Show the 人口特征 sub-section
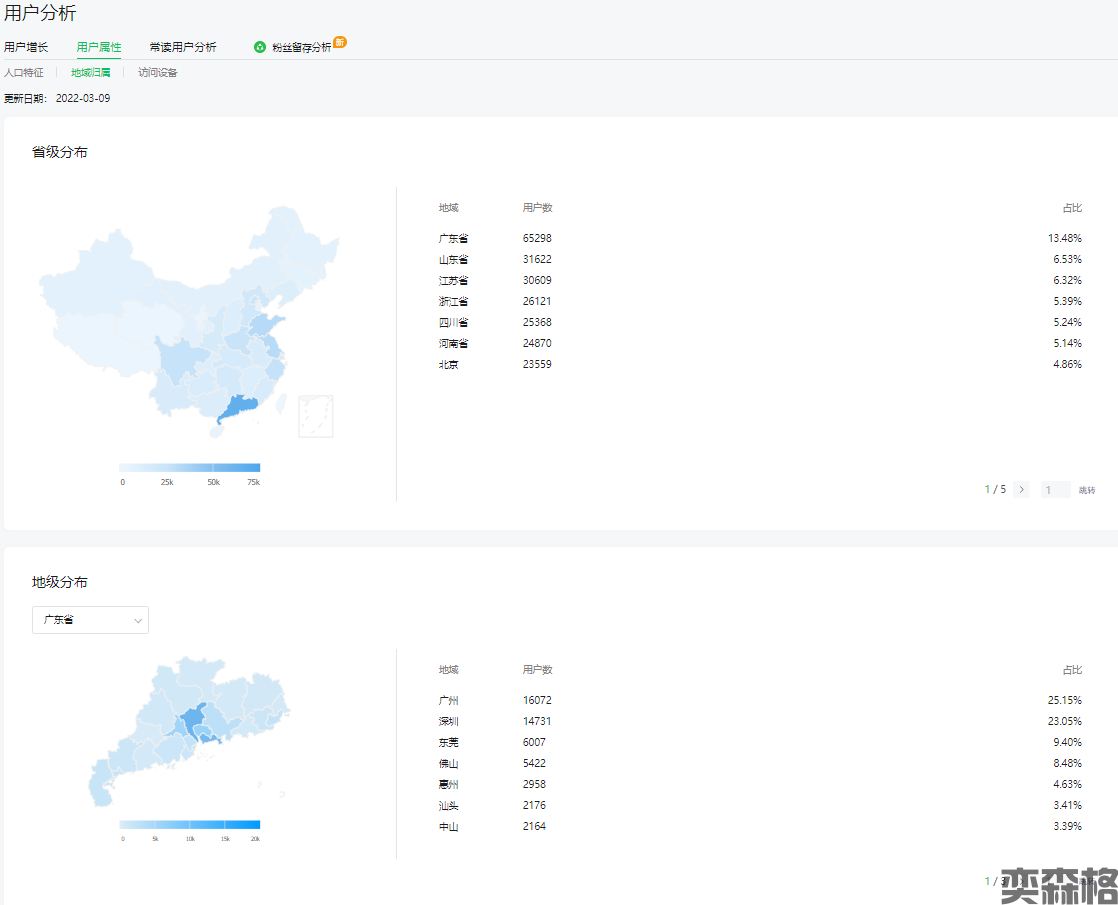1118x905 pixels. (x=24, y=73)
